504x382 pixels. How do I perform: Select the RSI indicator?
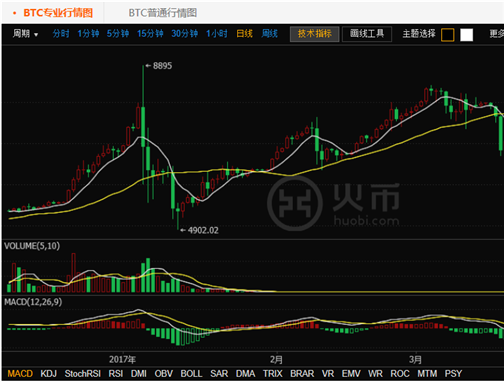[x=116, y=374]
